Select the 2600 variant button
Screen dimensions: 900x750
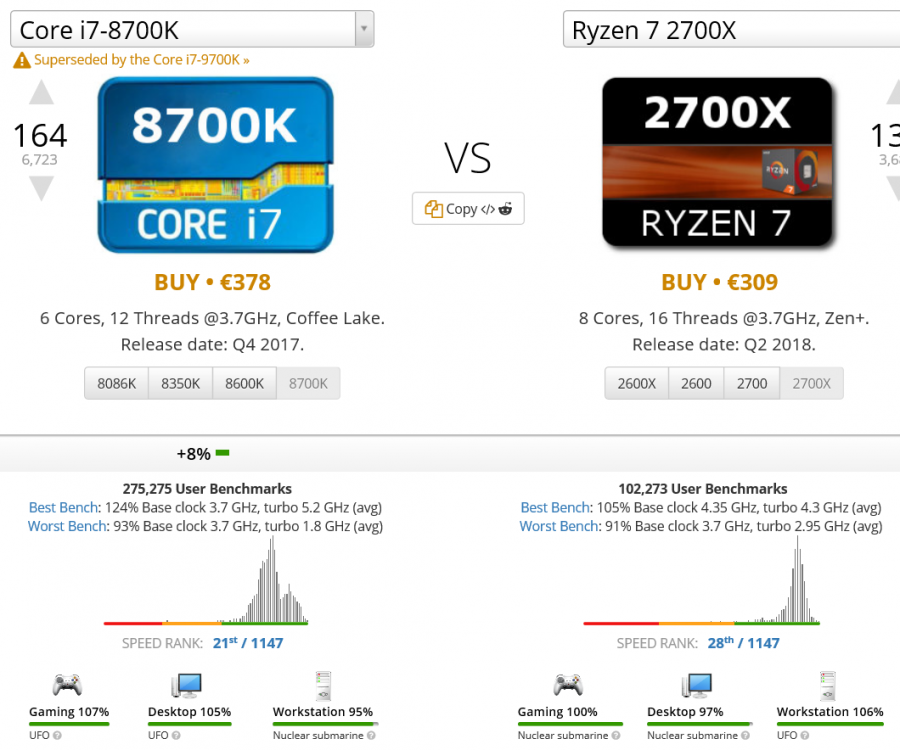696,383
